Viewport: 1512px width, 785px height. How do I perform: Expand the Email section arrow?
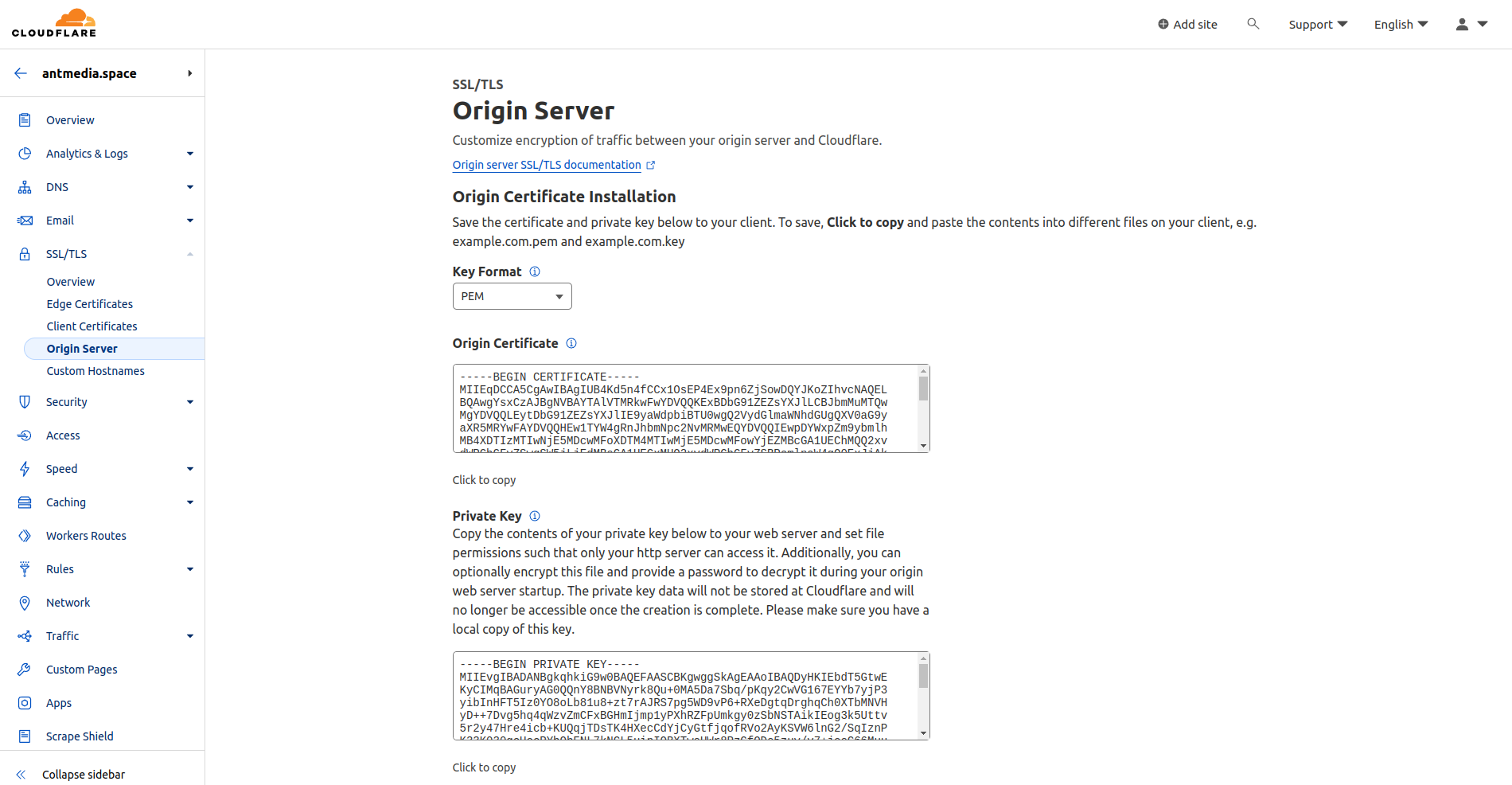coord(190,221)
